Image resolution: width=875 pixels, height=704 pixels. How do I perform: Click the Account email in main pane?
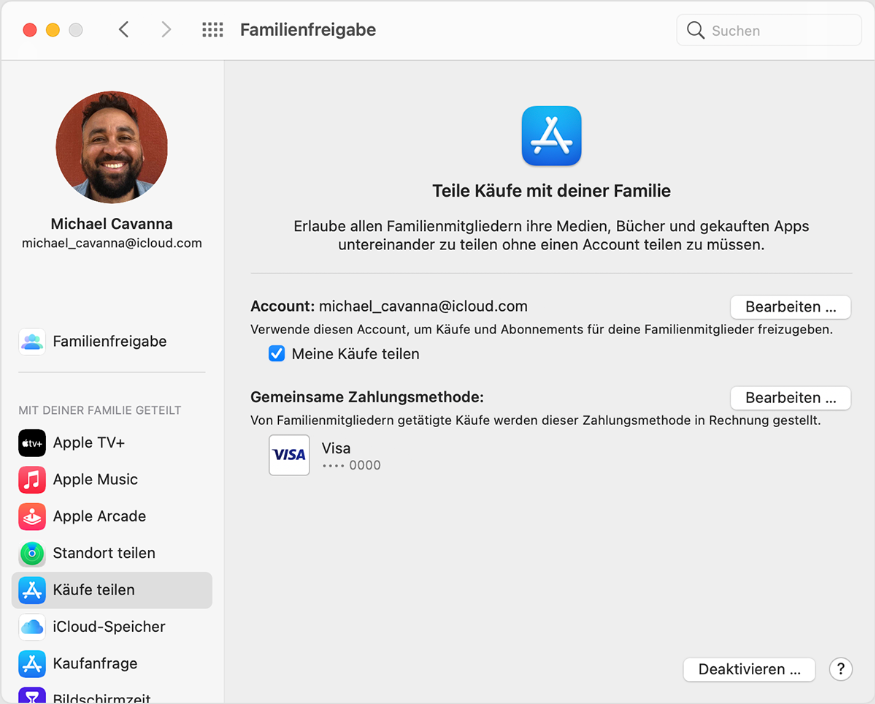pos(423,306)
